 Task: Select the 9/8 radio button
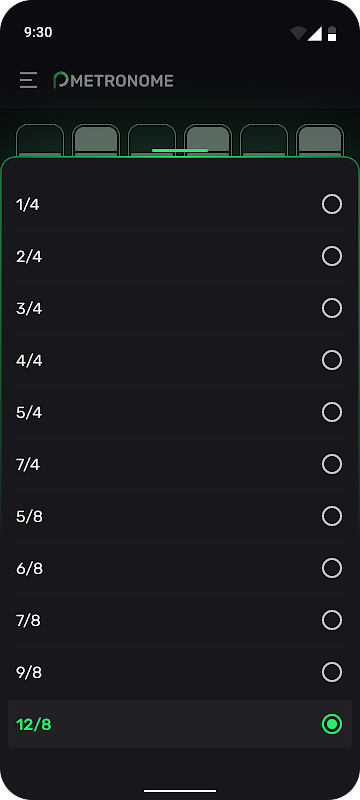332,672
